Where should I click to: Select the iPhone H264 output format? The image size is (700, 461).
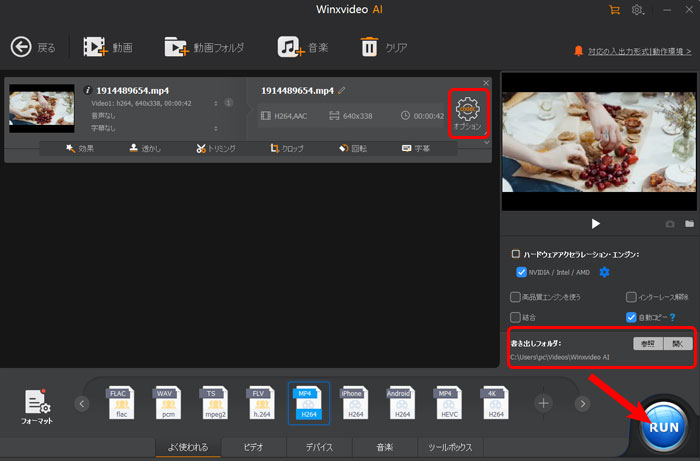point(355,403)
